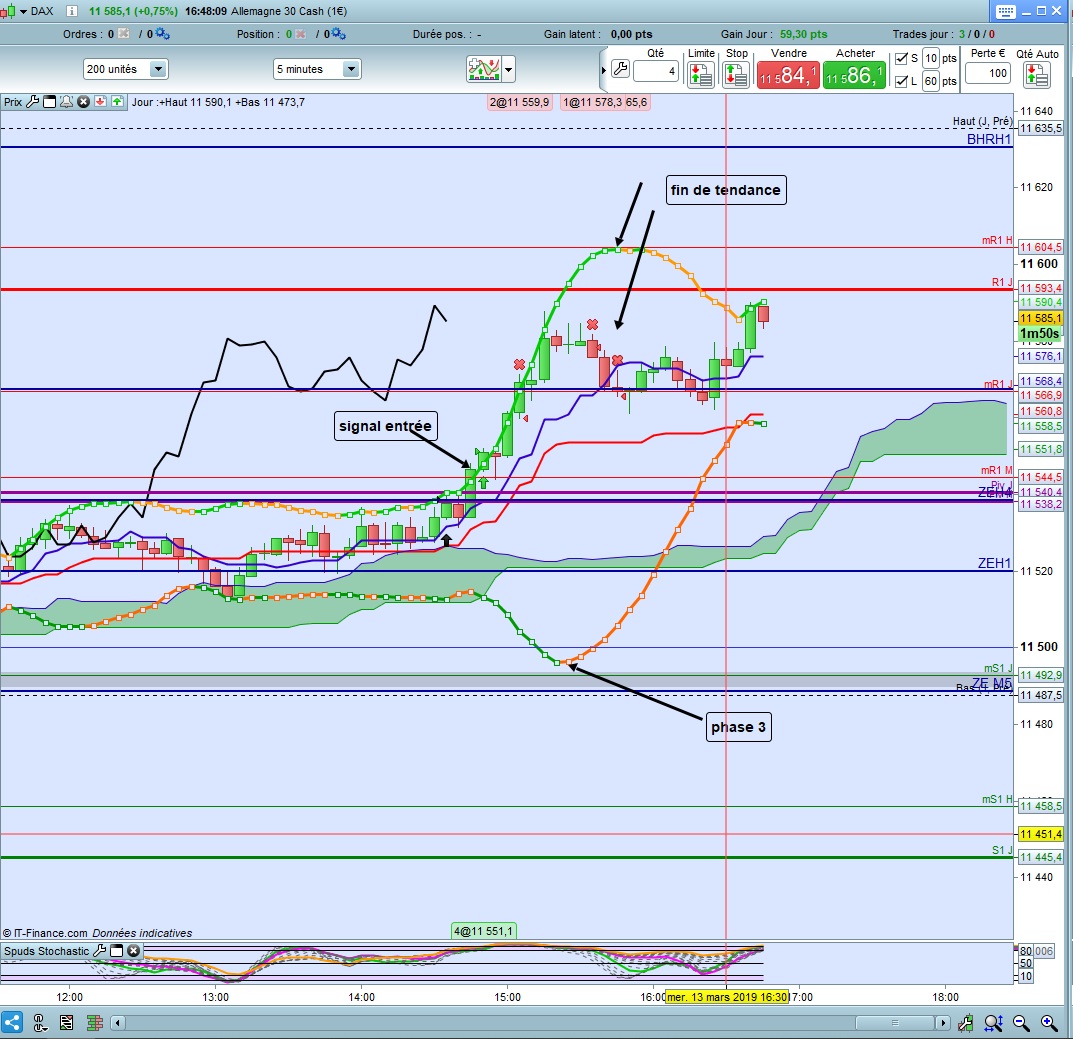This screenshot has height=1039, width=1073.
Task: Click the candlestick chart style icon next to DAX
Action: 8,11
